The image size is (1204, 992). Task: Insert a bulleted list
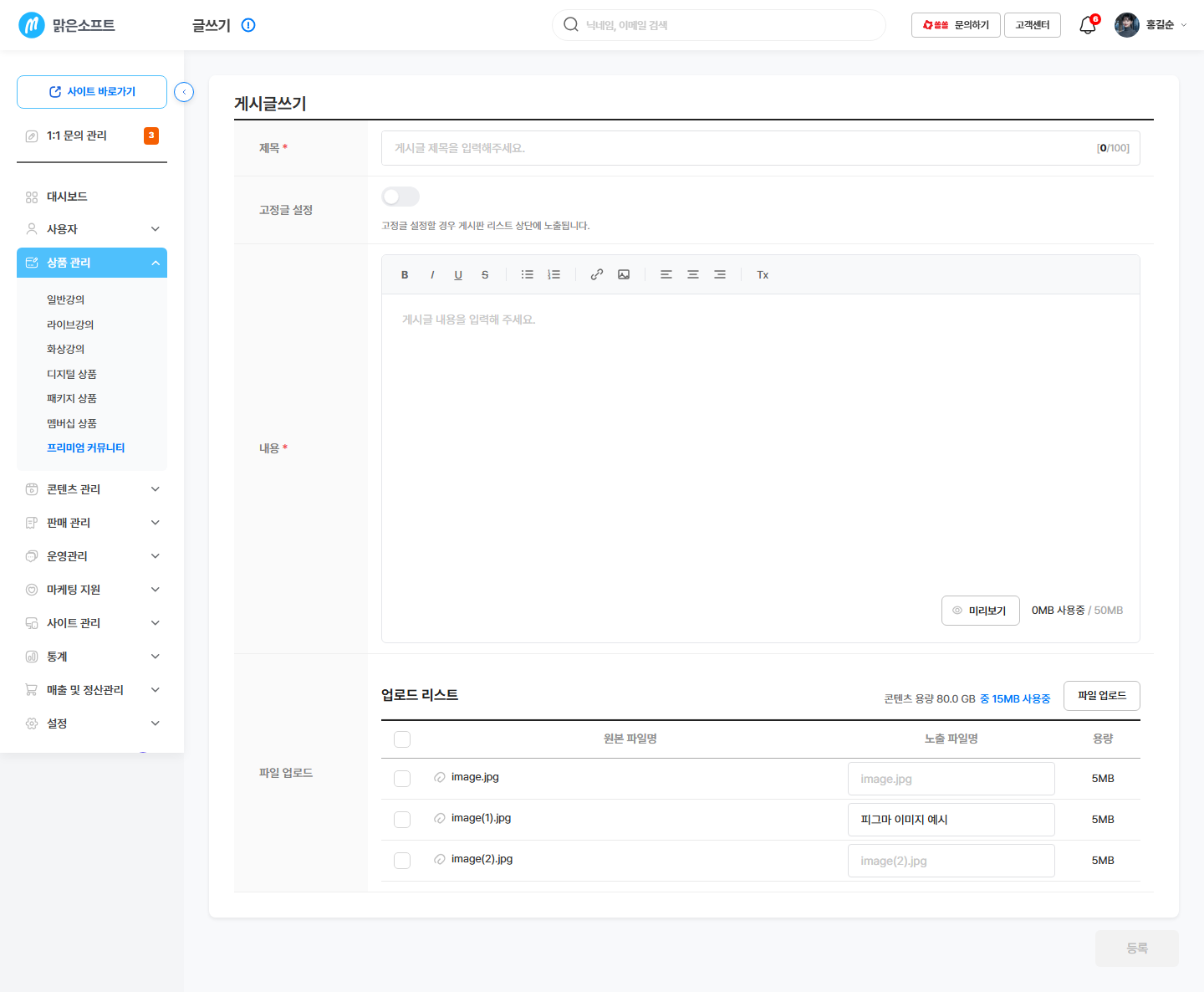528,274
